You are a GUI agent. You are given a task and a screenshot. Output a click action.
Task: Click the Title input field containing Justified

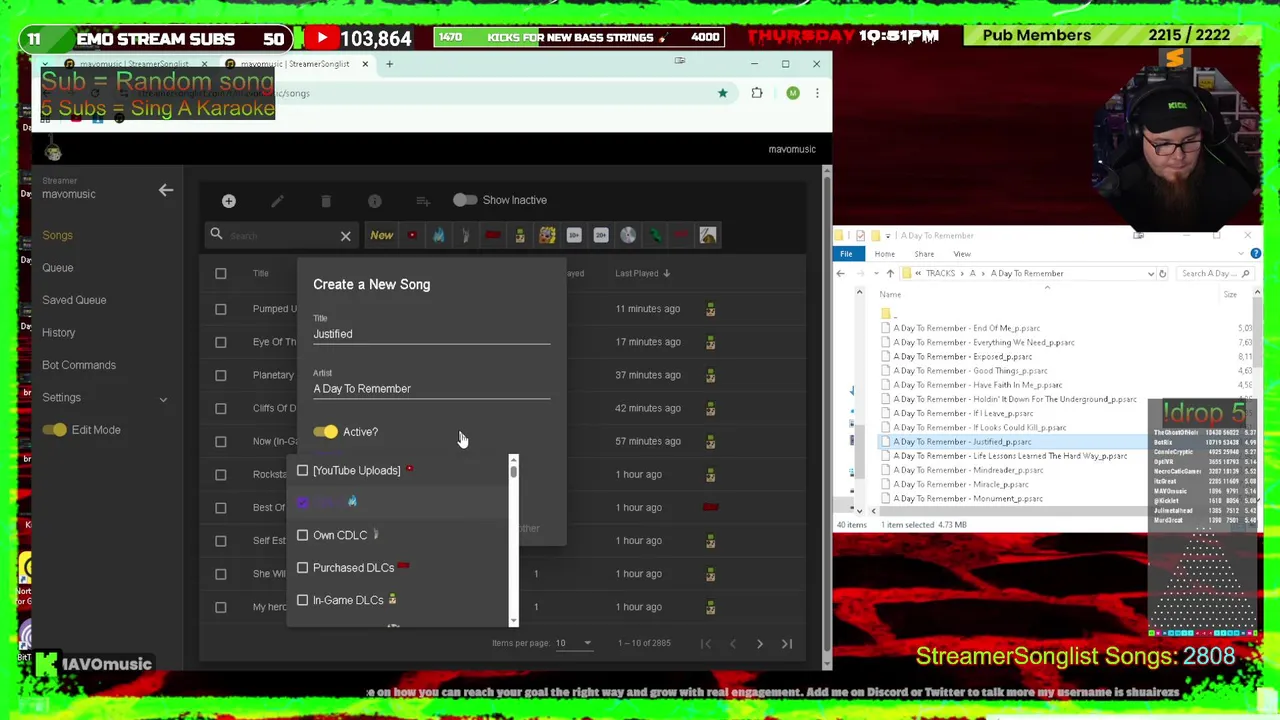click(432, 334)
